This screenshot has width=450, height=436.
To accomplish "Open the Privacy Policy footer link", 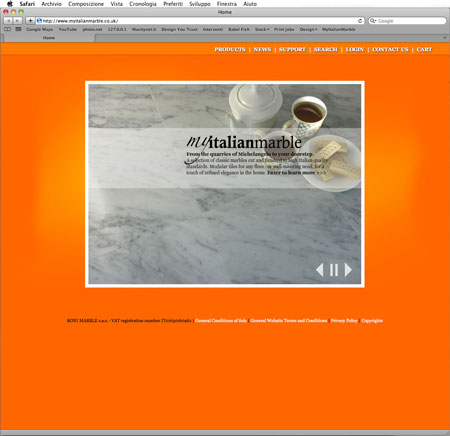I will pyautogui.click(x=344, y=320).
